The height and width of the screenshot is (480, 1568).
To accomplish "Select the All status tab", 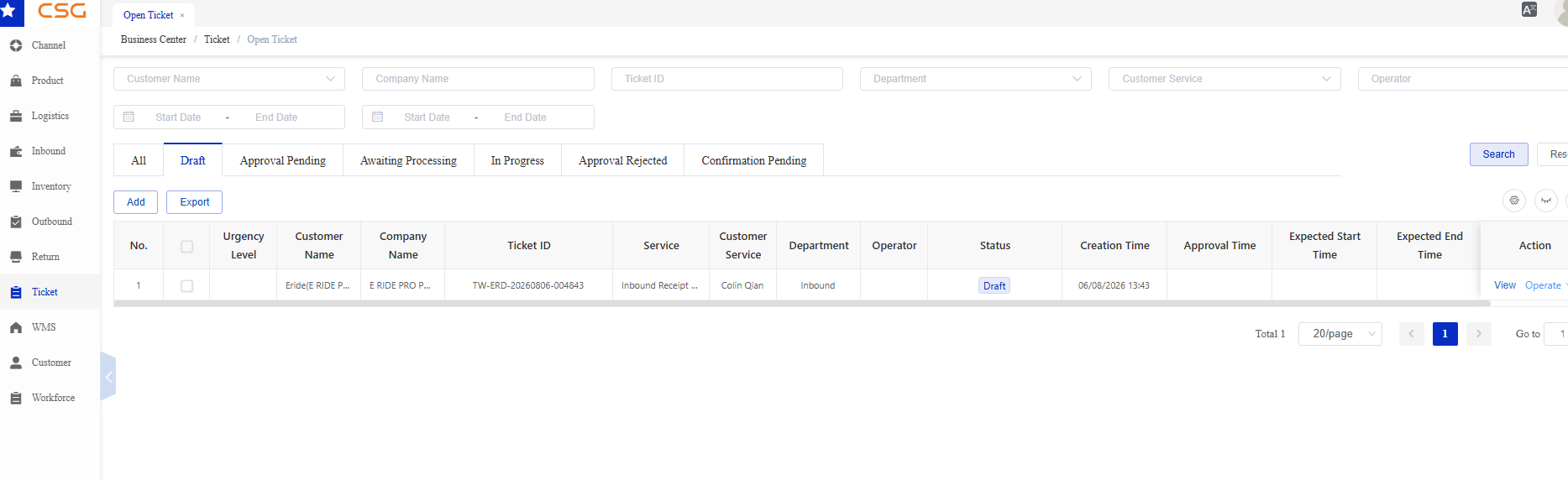I will (139, 160).
